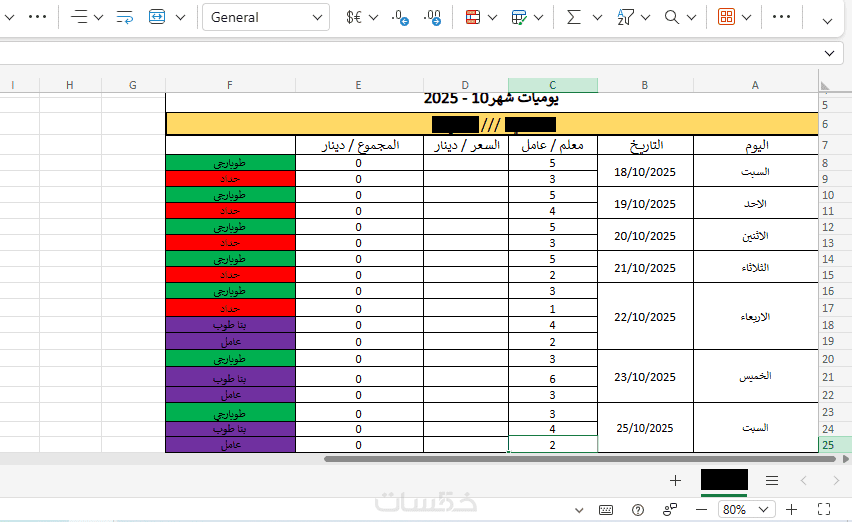Toggle ribbon display options chevron
The image size is (852, 522).
coord(827,21)
